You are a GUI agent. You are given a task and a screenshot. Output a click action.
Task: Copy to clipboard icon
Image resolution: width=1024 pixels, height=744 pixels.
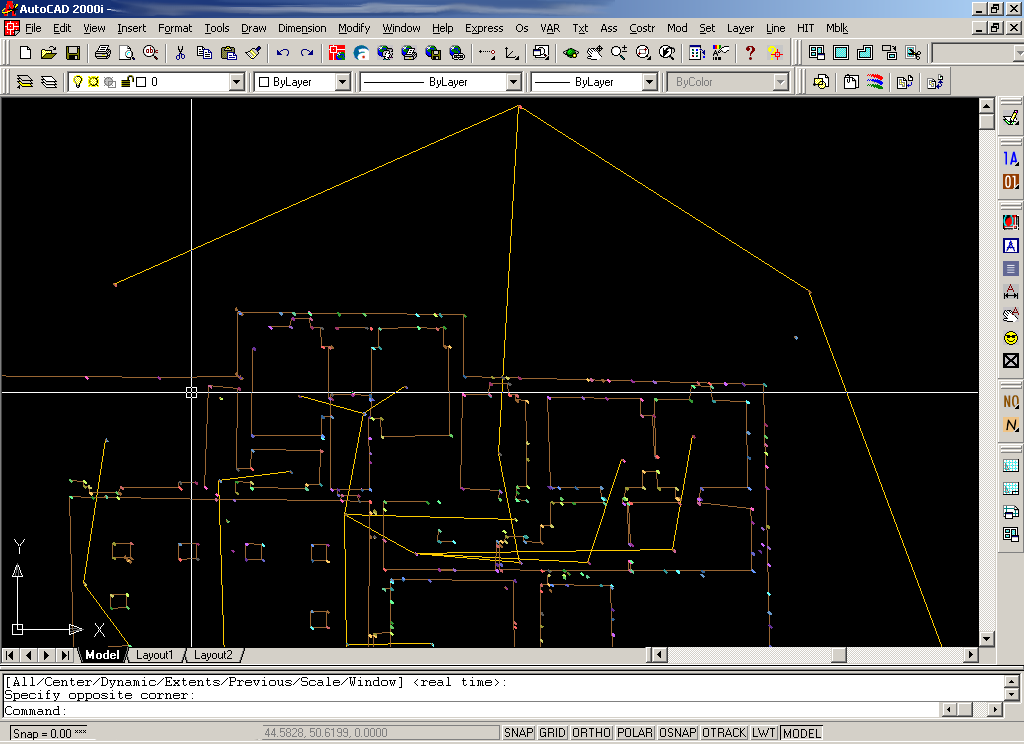[204, 53]
